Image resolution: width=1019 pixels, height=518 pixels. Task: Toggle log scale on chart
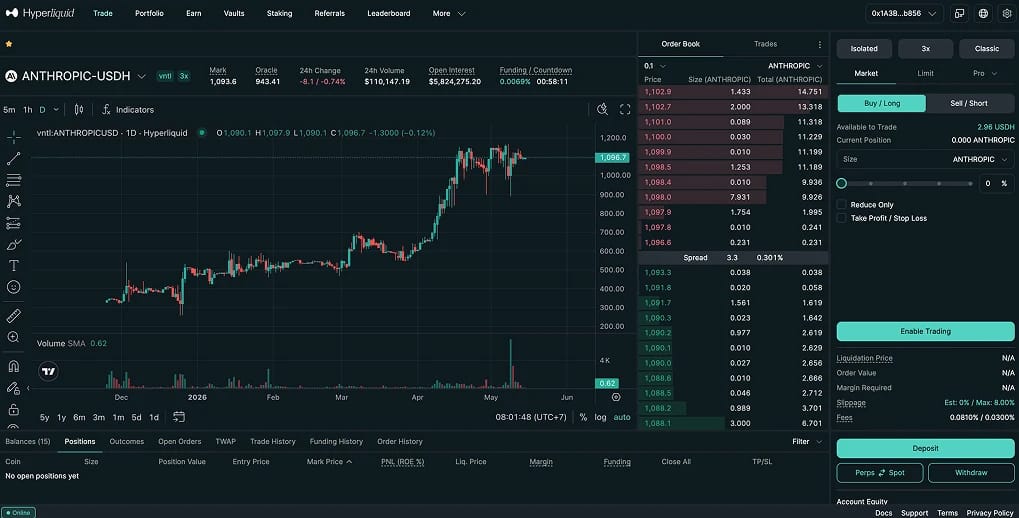(x=600, y=417)
